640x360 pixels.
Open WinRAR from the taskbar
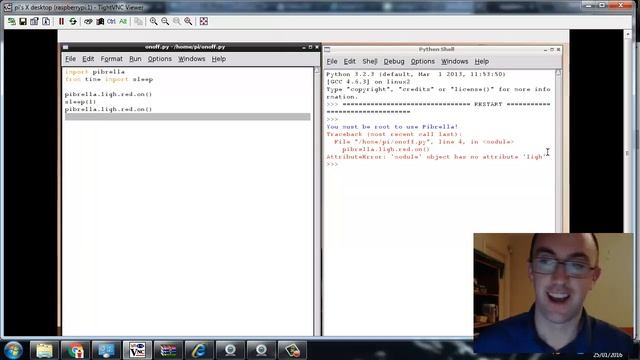point(168,350)
